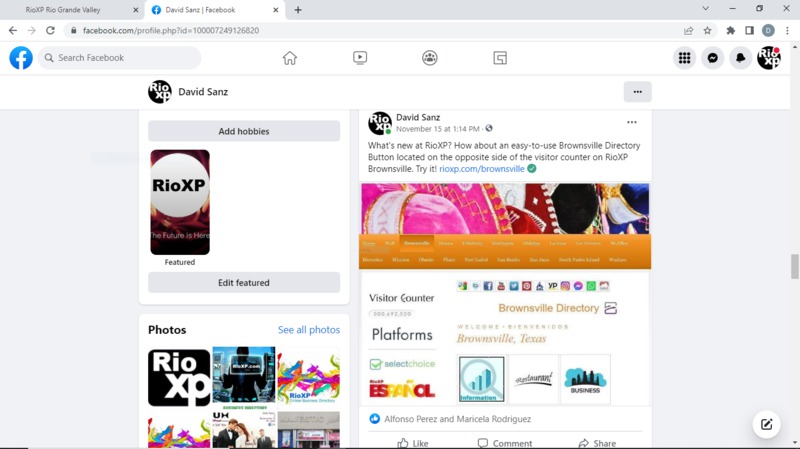Image resolution: width=800 pixels, height=449 pixels.
Task: Click the Add hobbies button
Action: (244, 131)
